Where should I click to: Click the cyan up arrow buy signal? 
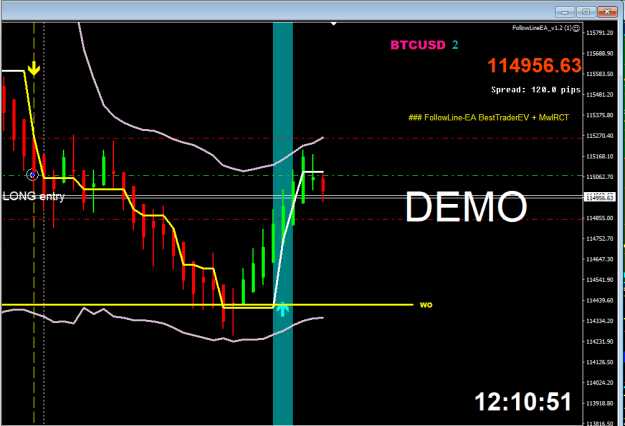click(x=283, y=309)
